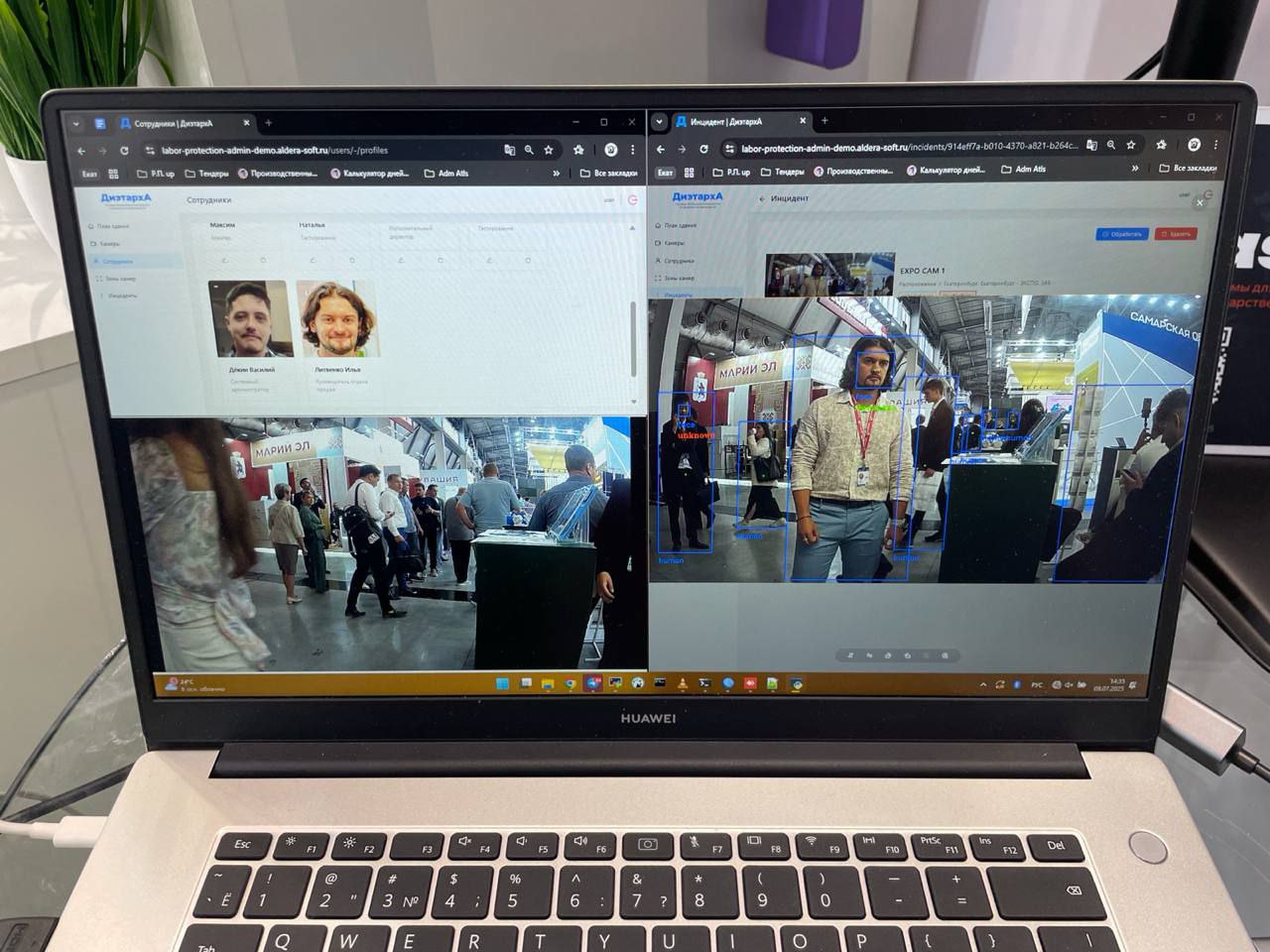Reload the Сотрудники page
The width and height of the screenshot is (1270, 952).
(x=124, y=151)
